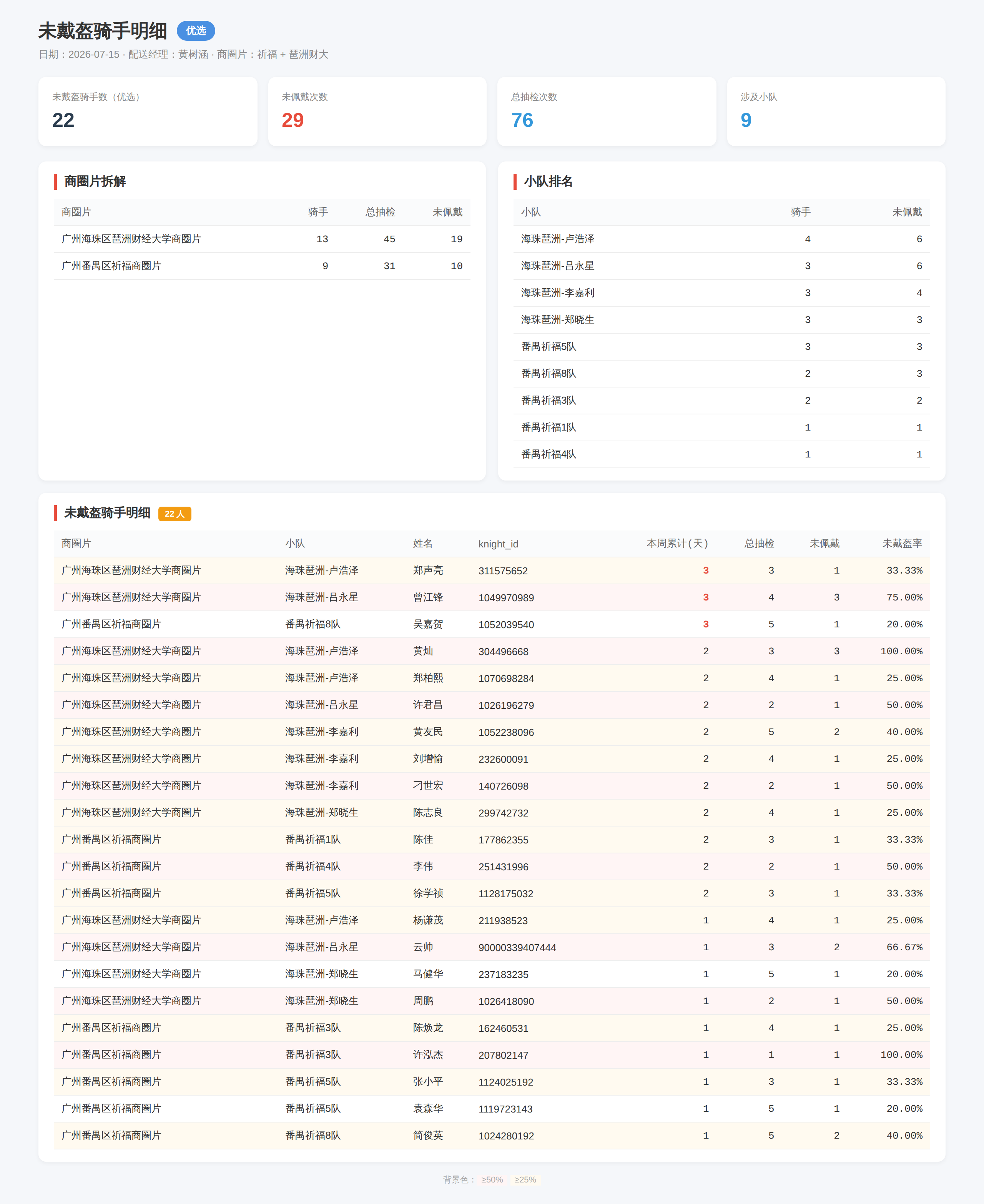The width and height of the screenshot is (984, 1204).
Task: Click the 75.00% rate for 曾江锋
Action: point(904,597)
